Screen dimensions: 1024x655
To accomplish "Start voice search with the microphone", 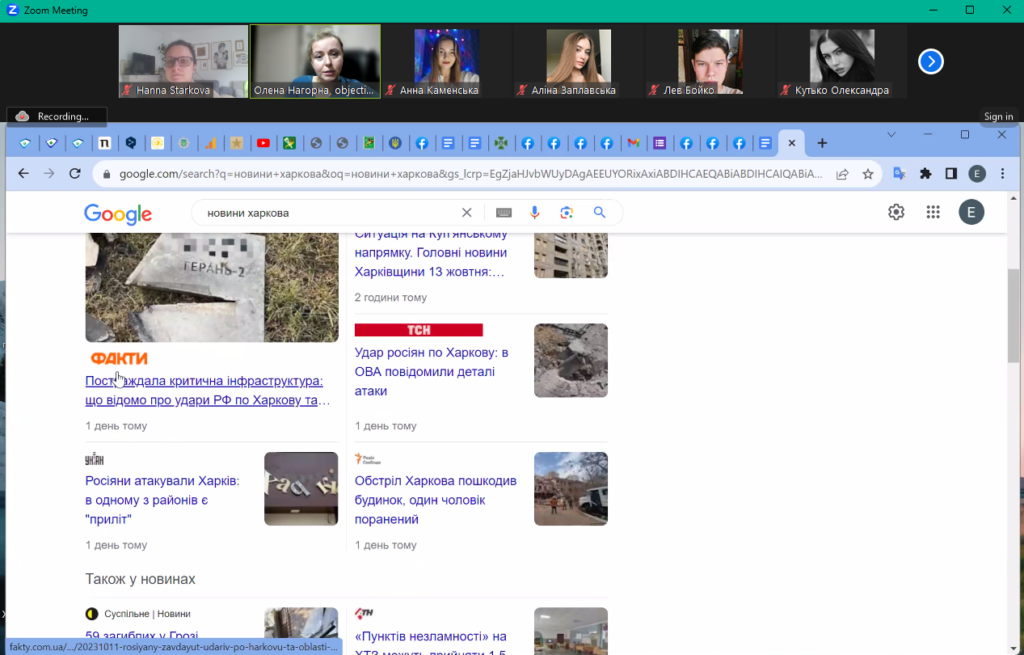I will (535, 213).
